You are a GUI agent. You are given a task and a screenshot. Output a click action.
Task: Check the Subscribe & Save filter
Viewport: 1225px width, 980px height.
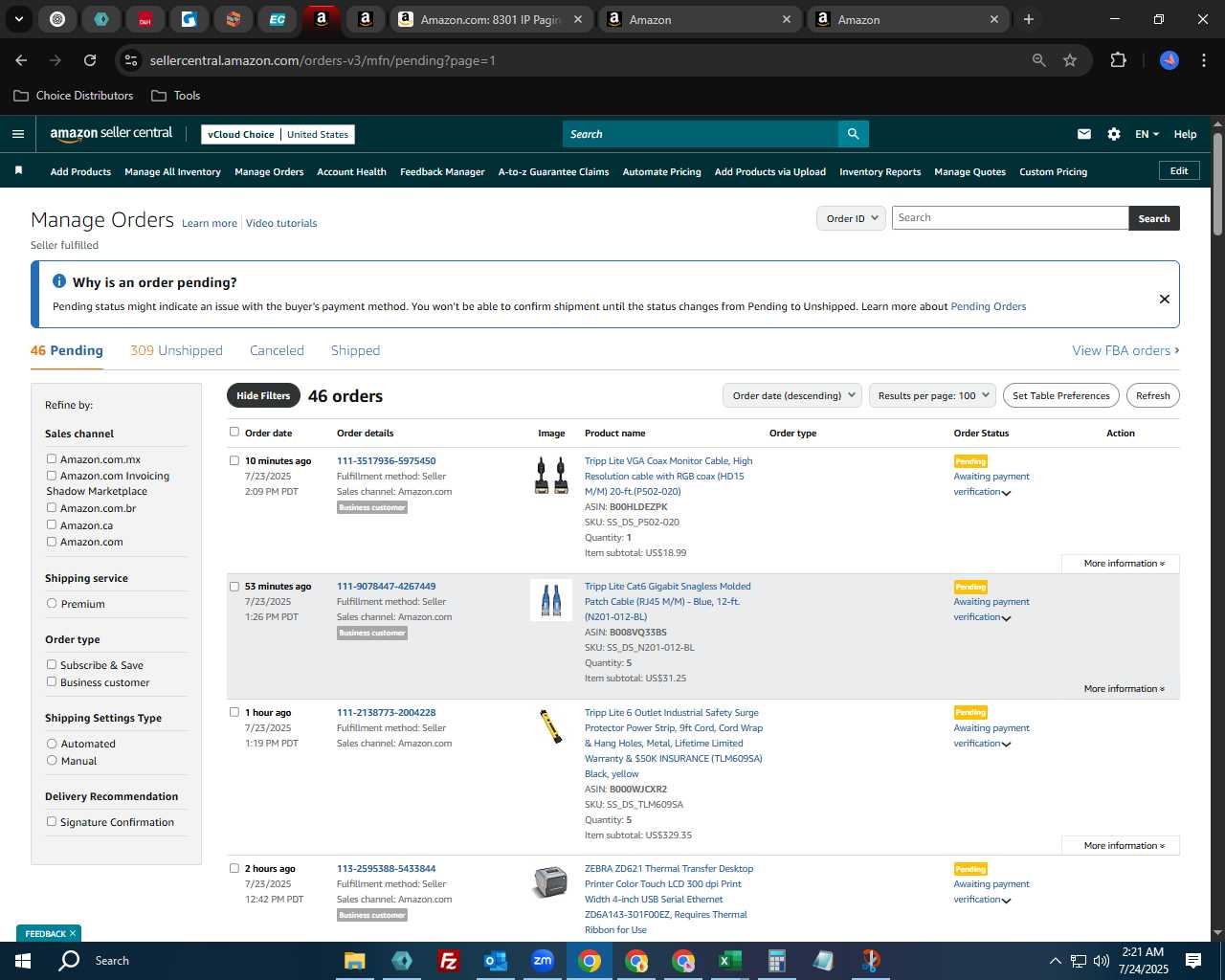pyautogui.click(x=52, y=664)
